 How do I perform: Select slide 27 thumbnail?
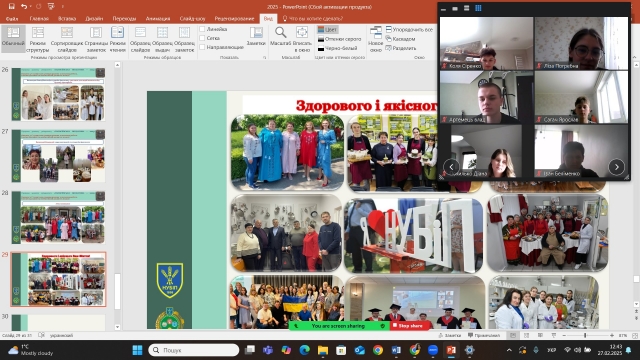pyautogui.click(x=58, y=156)
